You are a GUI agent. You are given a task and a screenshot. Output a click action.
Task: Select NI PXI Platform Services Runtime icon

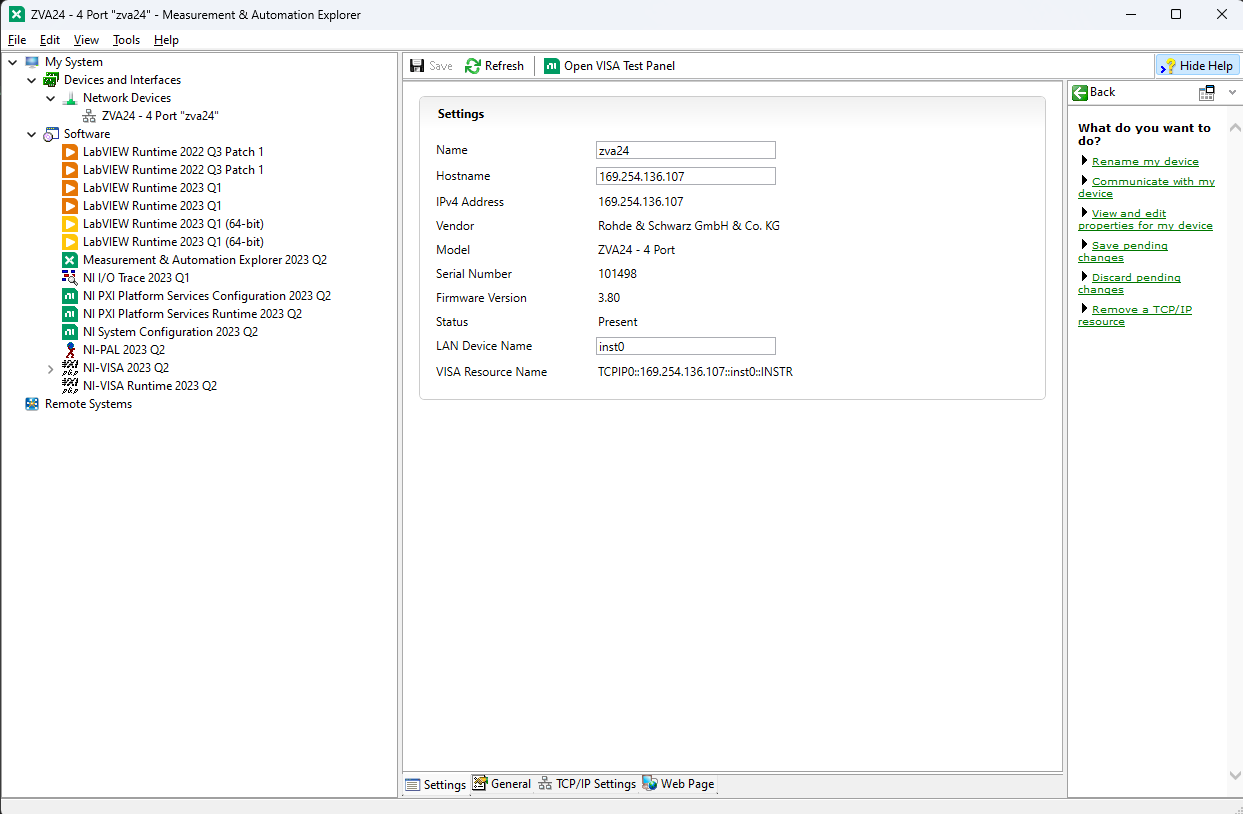[x=70, y=314]
